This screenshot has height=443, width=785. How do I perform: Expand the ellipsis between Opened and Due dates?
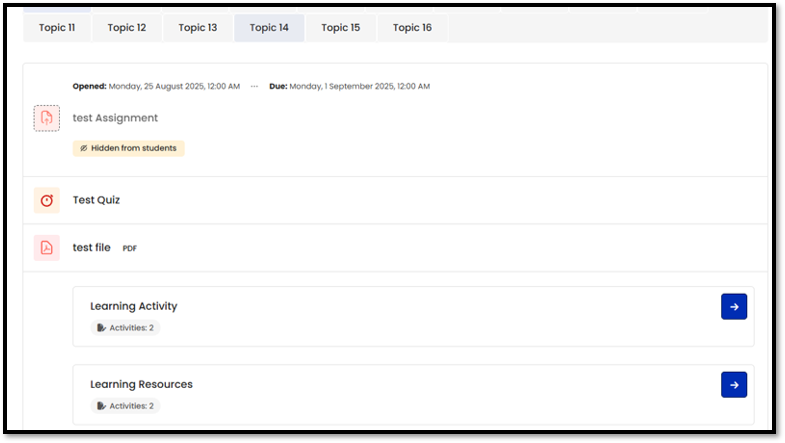point(254,87)
